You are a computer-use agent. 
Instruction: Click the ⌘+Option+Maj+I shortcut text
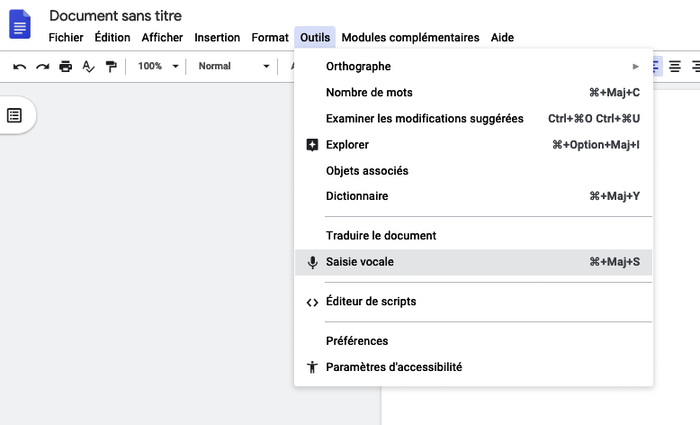[596, 145]
